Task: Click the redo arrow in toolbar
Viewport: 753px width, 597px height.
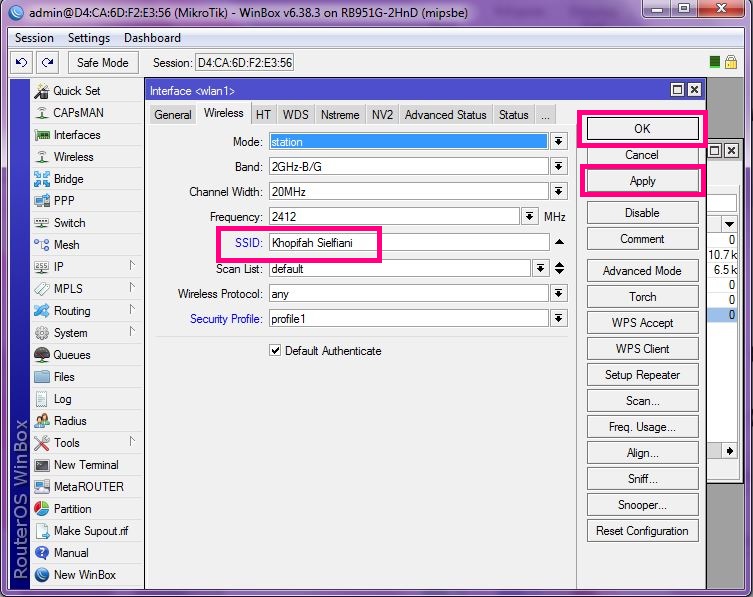Action: pyautogui.click(x=47, y=63)
